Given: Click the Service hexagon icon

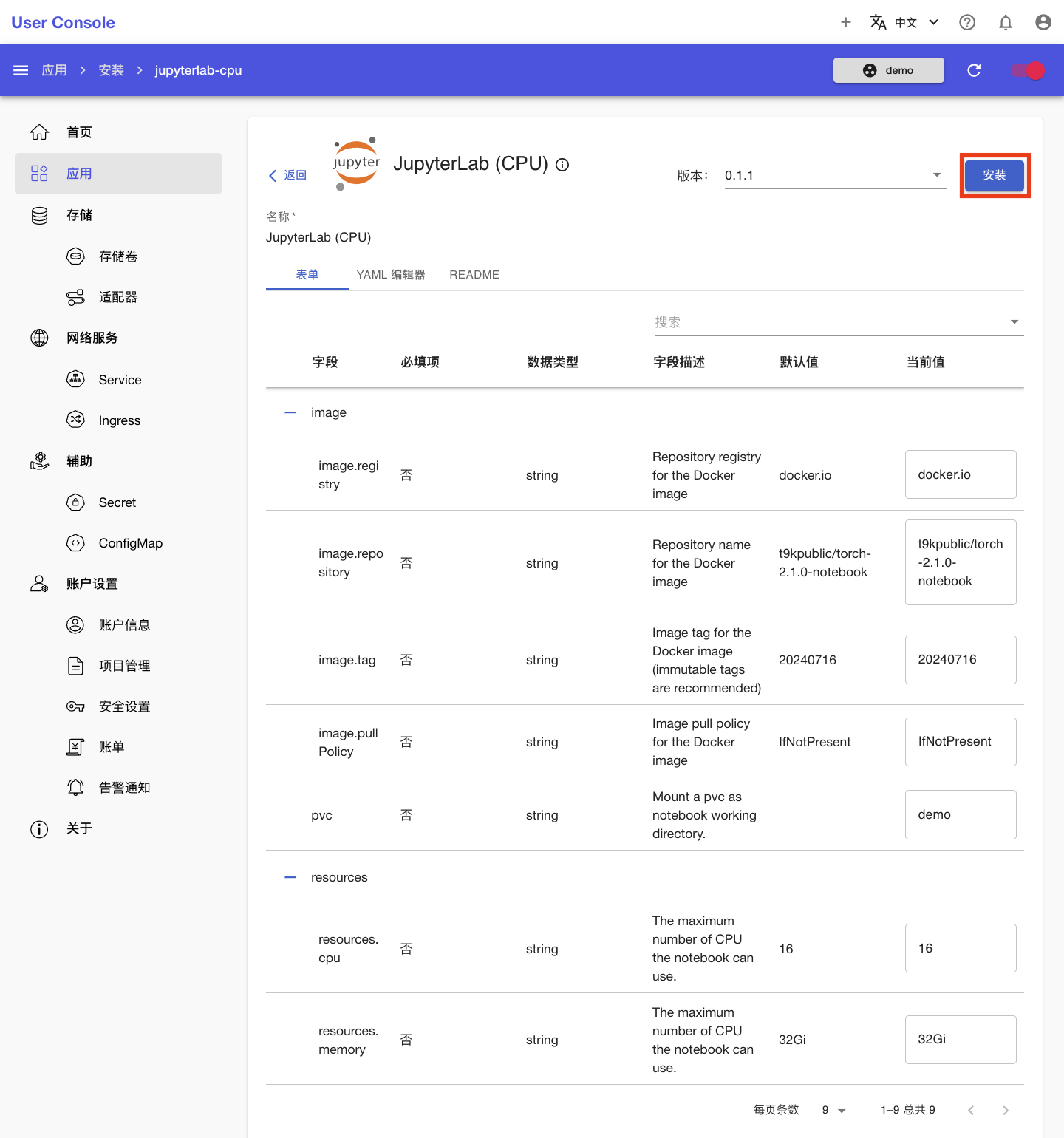Looking at the screenshot, I should 75,379.
